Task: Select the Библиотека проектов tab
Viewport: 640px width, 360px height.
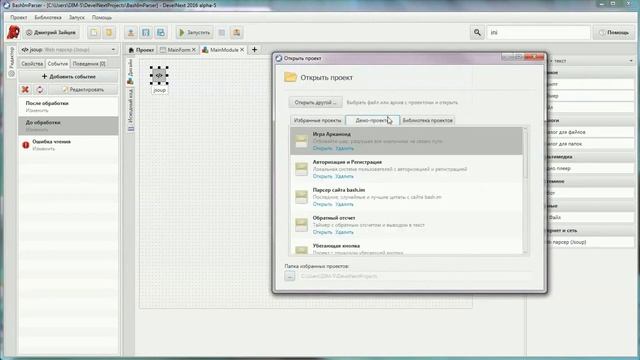Action: 427,120
